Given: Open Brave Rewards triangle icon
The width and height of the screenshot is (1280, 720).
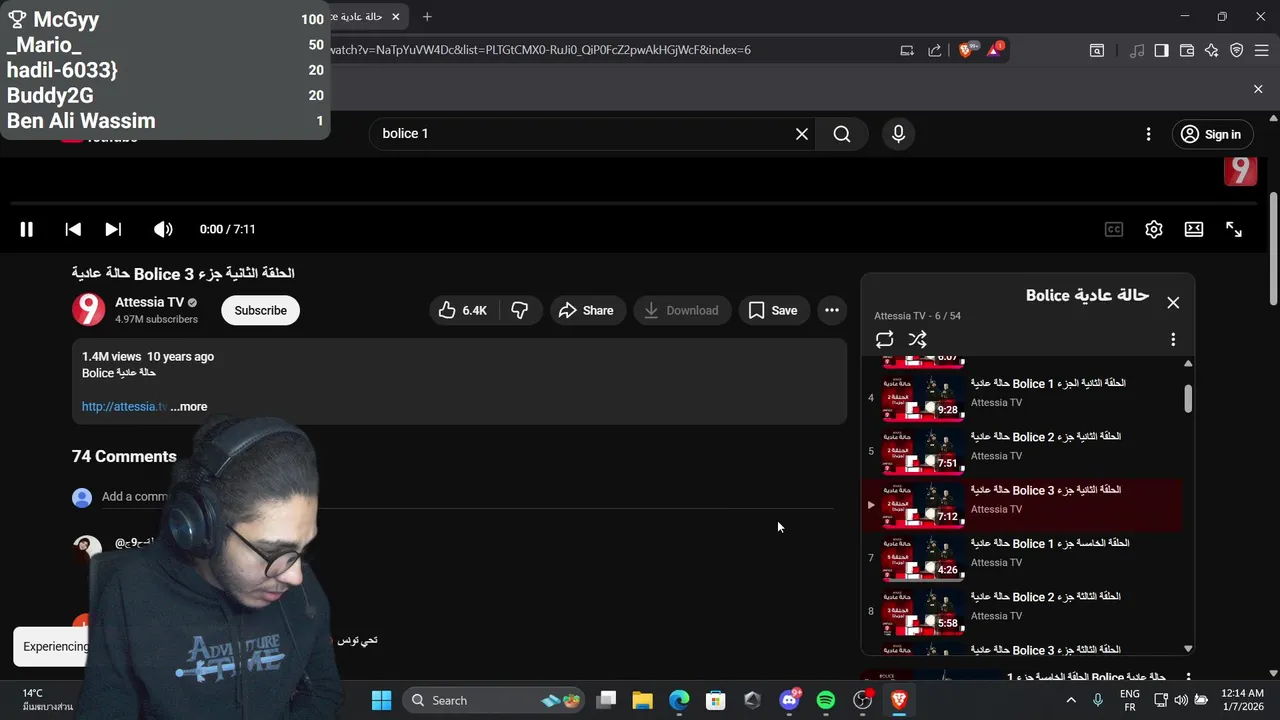Looking at the screenshot, I should 995,50.
